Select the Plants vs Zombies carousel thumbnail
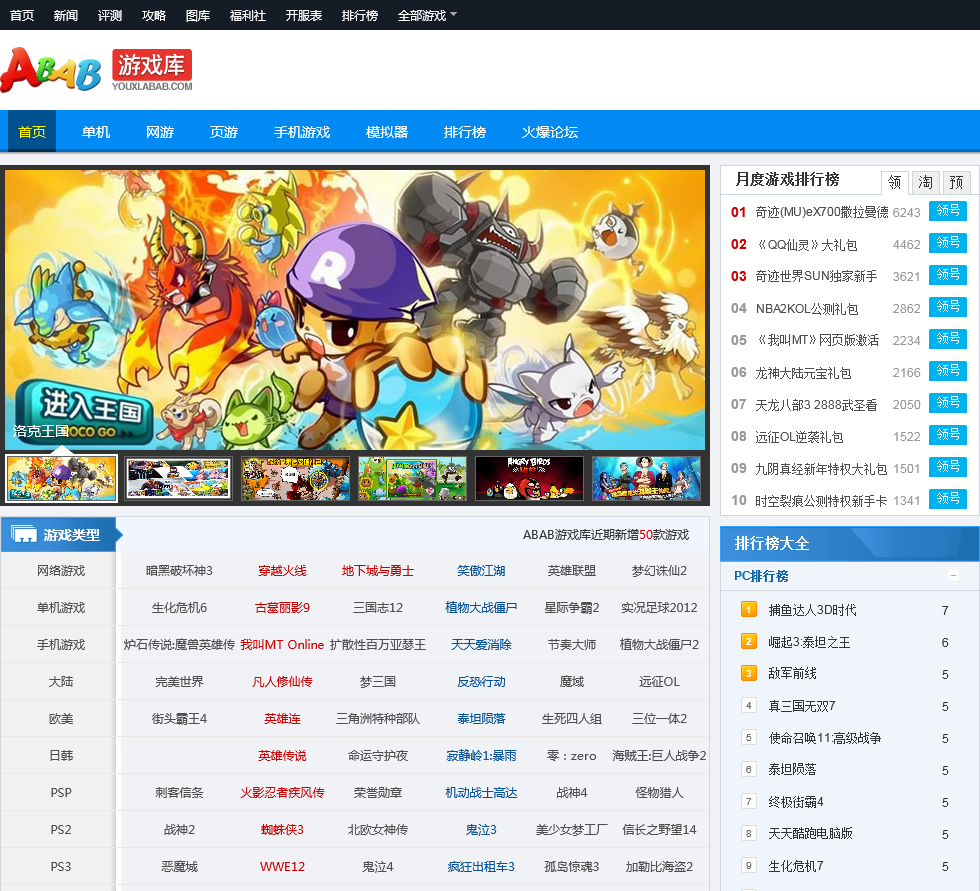Screen dimensions: 980x891 click(x=412, y=478)
